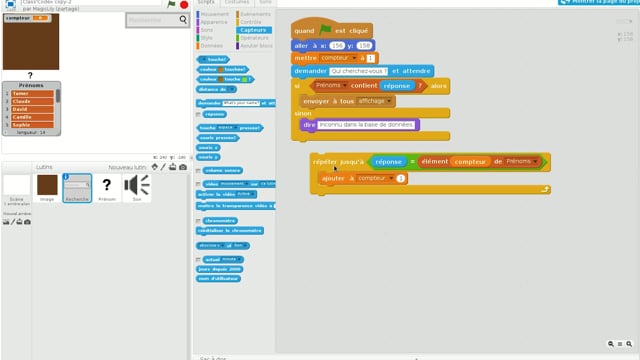This screenshot has width=640, height=360.
Task: Click Sophie entry in Prénoms list
Action: coord(32,125)
